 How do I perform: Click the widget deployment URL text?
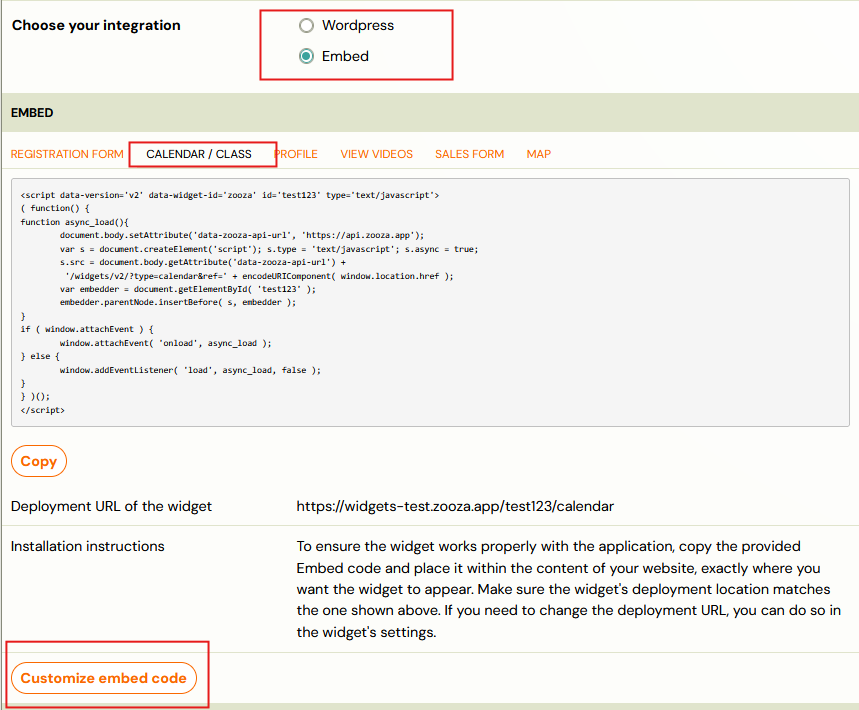click(455, 506)
